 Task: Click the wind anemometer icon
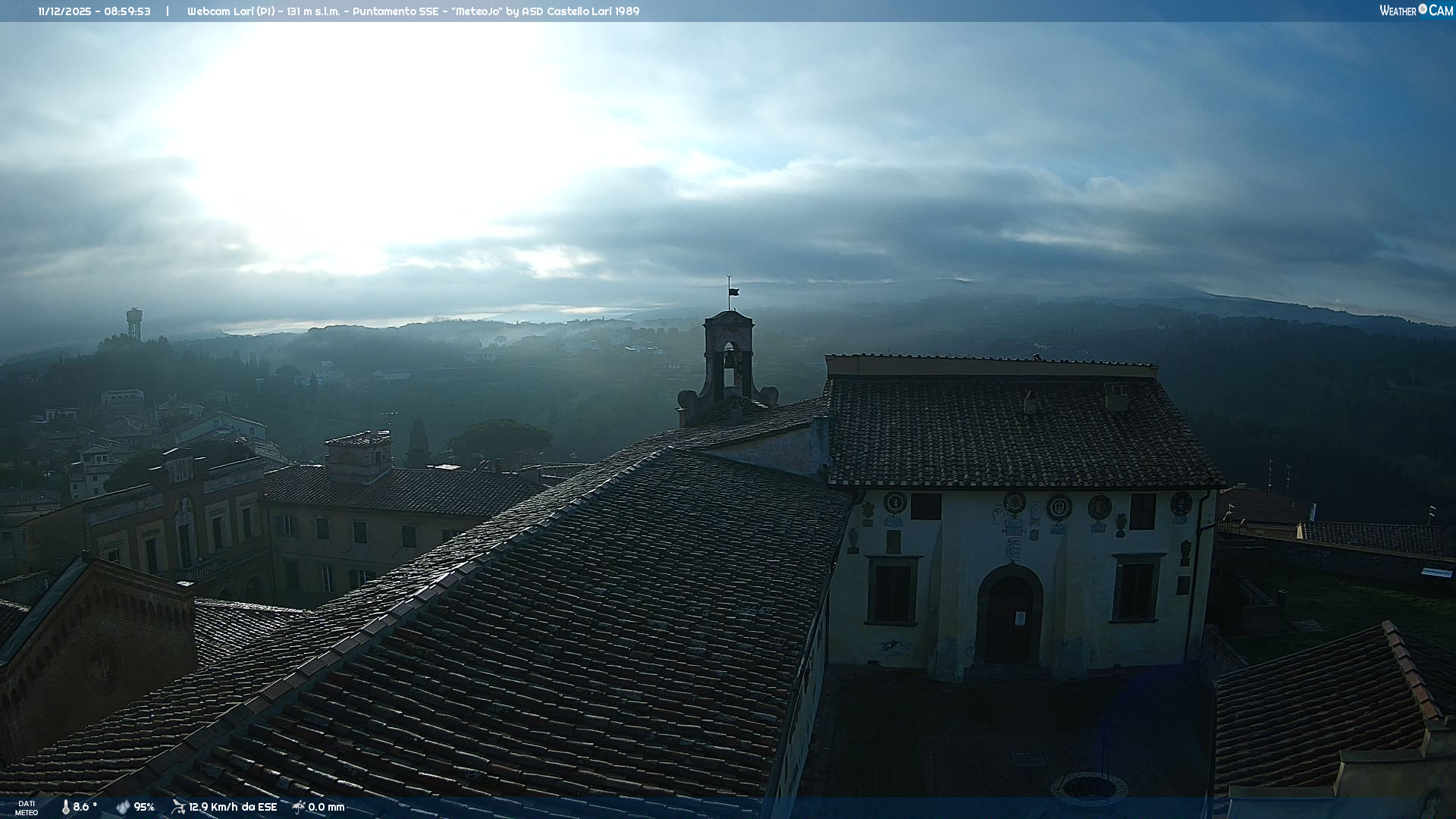pyautogui.click(x=178, y=807)
